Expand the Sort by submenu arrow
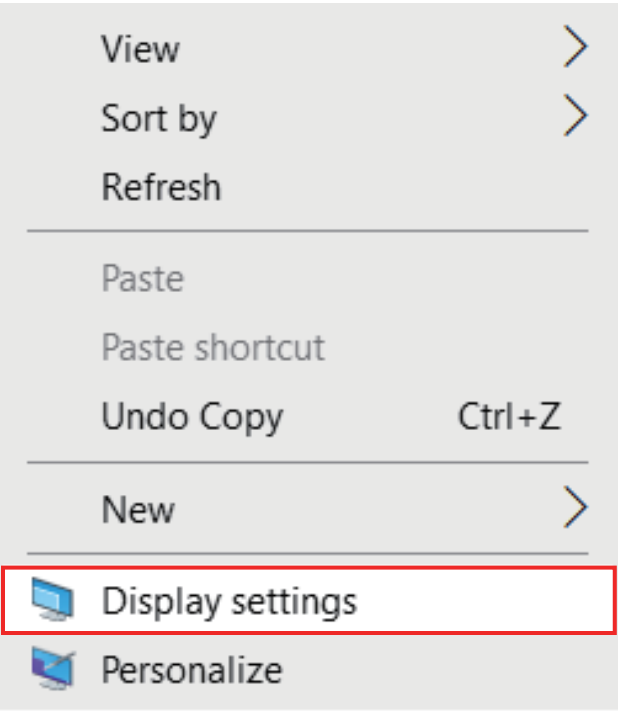 [574, 117]
